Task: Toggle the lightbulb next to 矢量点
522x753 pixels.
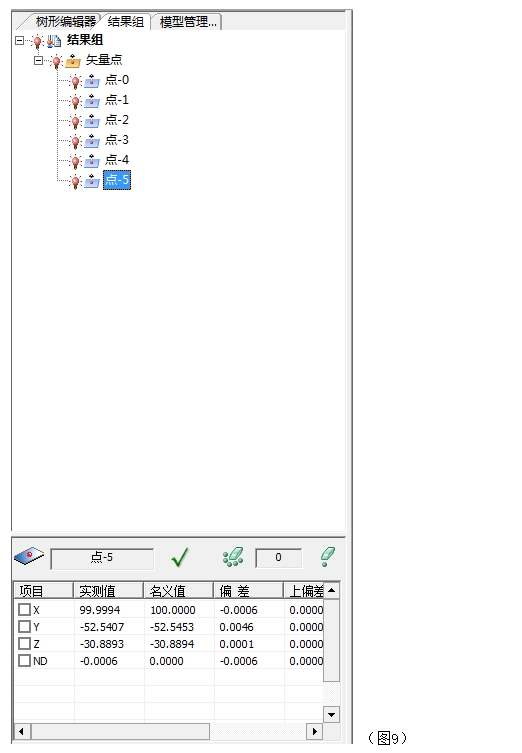Action: (57, 61)
